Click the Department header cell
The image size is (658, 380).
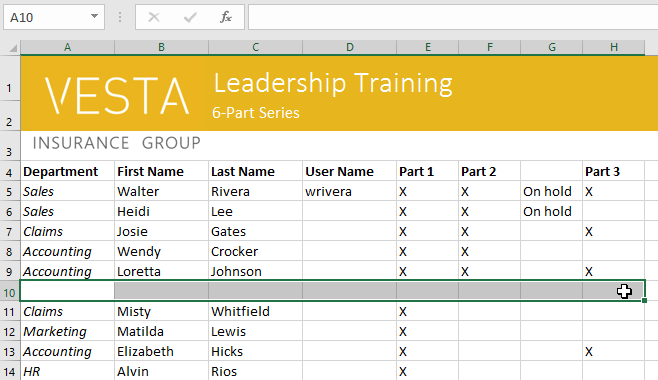click(67, 172)
